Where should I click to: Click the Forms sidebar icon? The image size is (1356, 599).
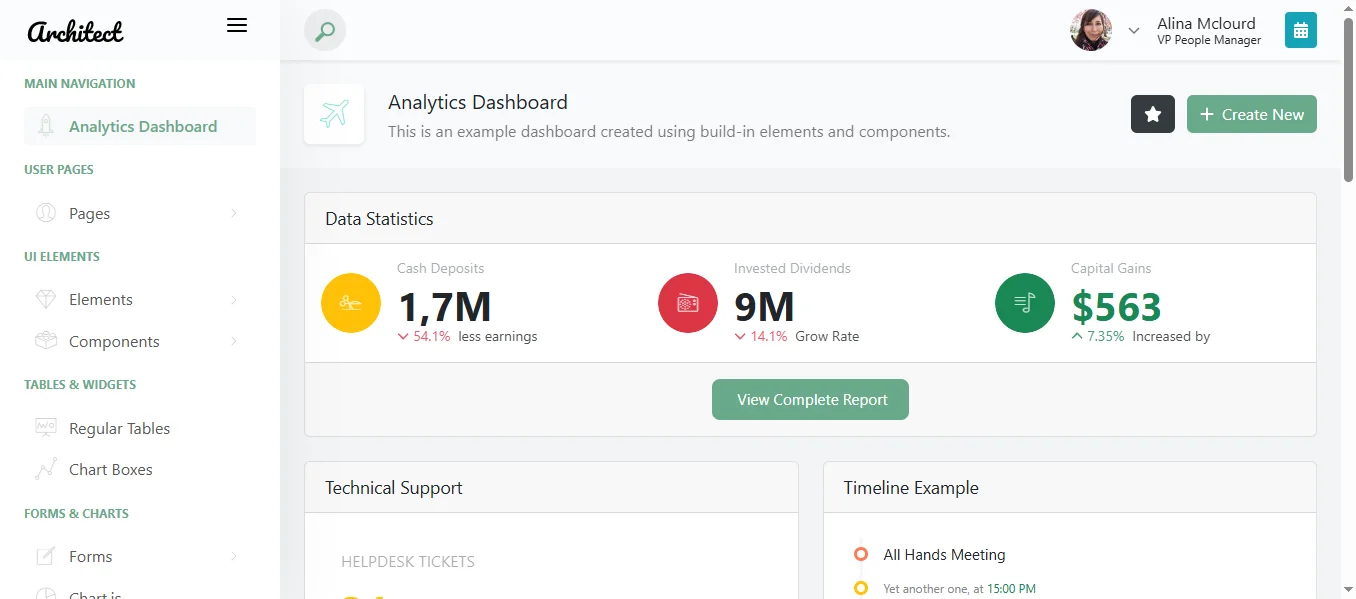coord(44,555)
